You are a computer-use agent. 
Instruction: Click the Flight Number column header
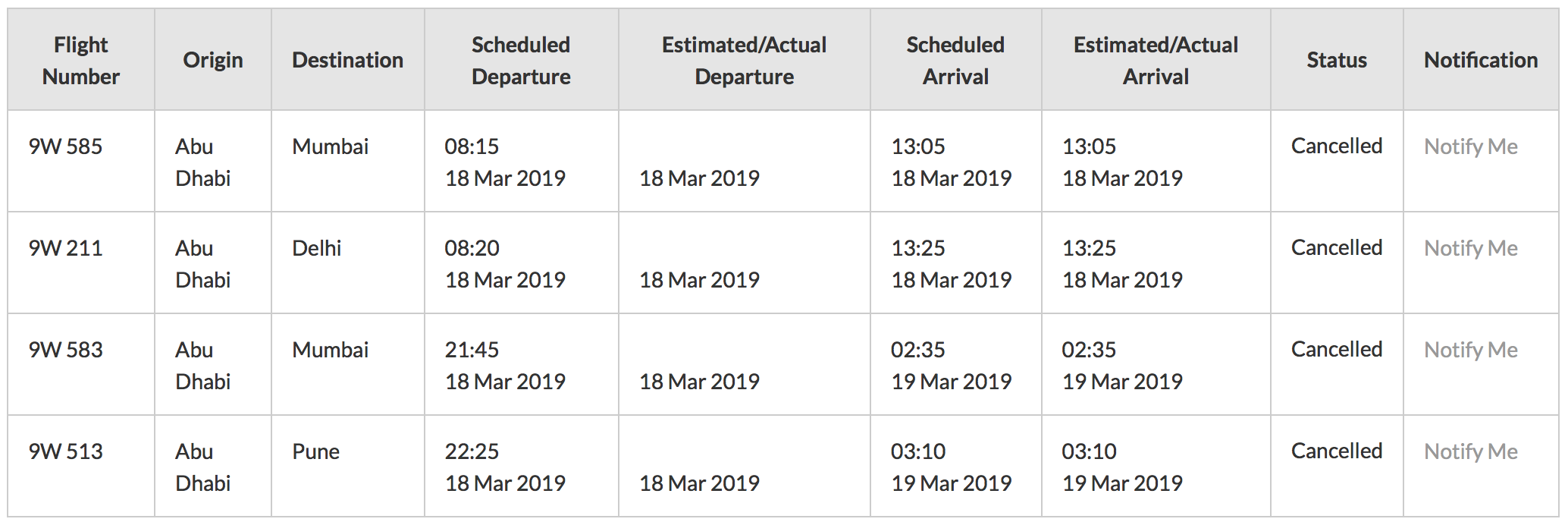pyautogui.click(x=81, y=60)
